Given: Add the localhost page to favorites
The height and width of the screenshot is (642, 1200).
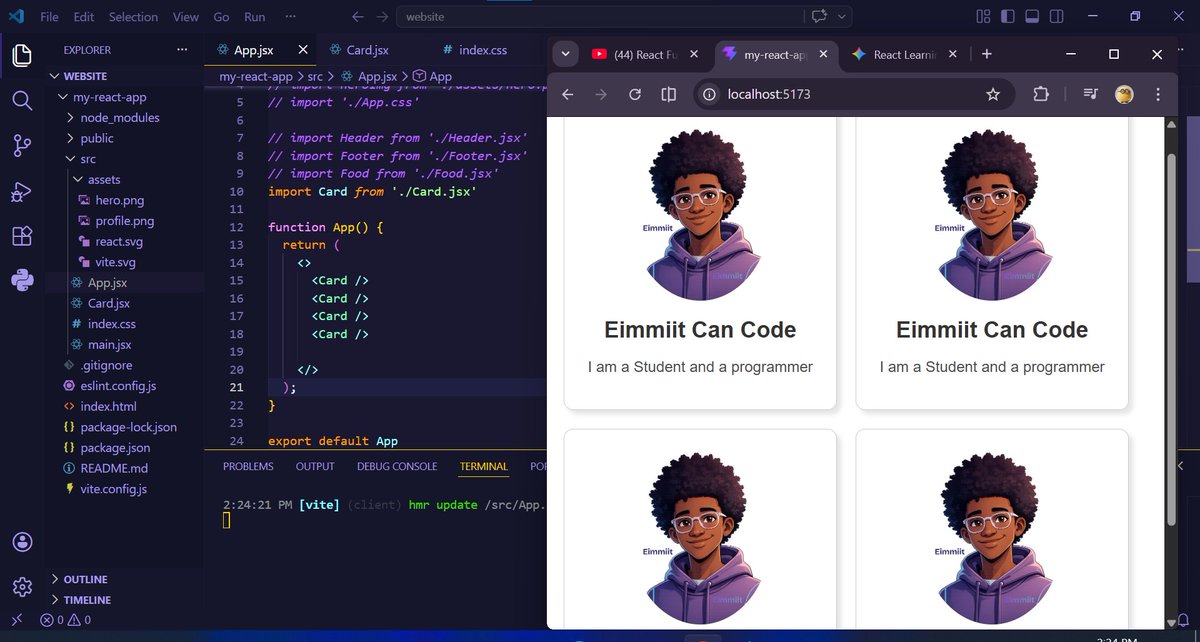Looking at the screenshot, I should pos(993,93).
